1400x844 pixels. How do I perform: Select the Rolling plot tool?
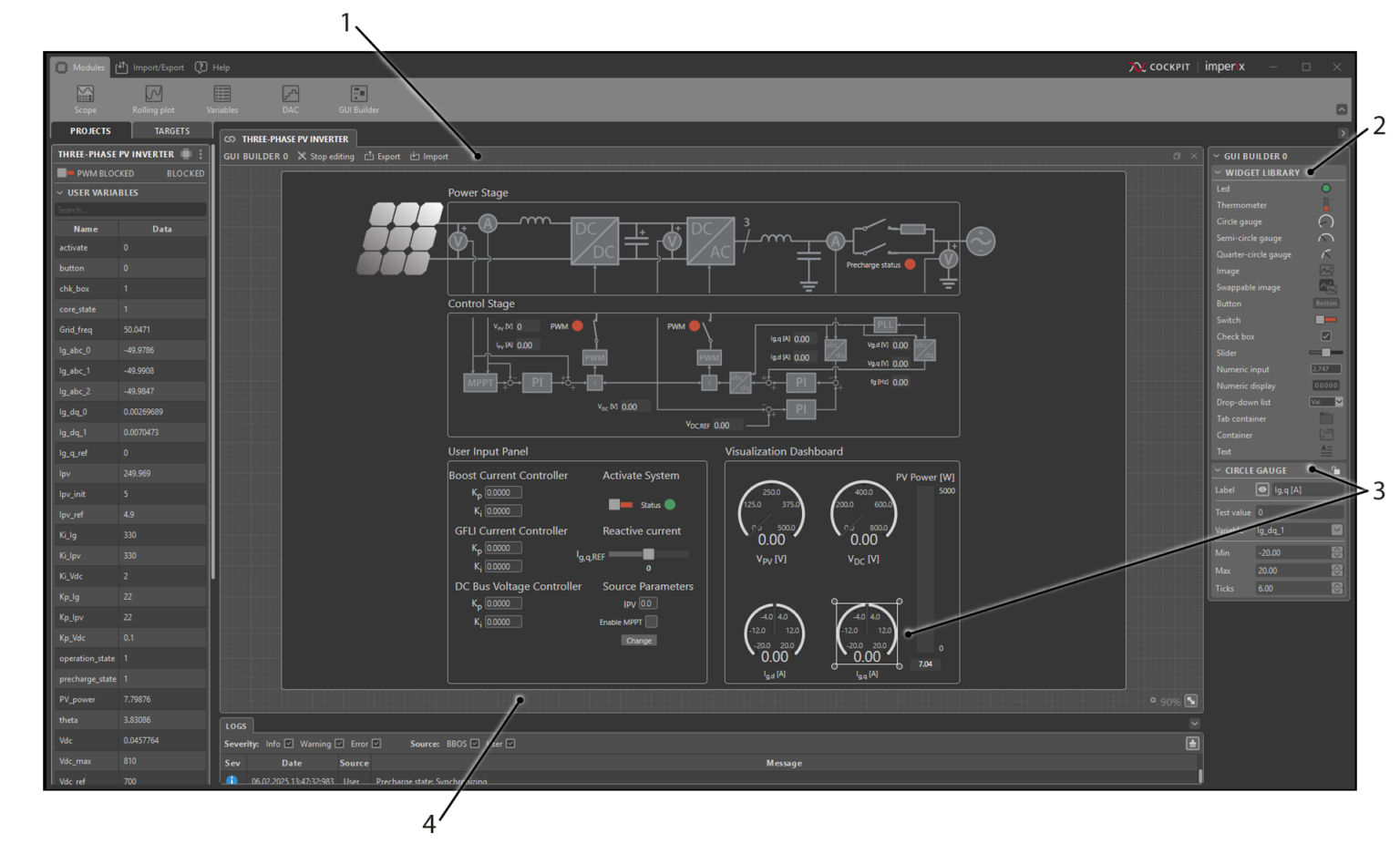point(152,95)
